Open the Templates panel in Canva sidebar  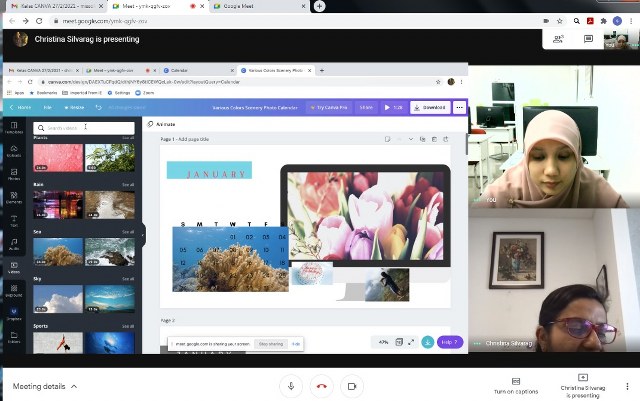[x=14, y=127]
